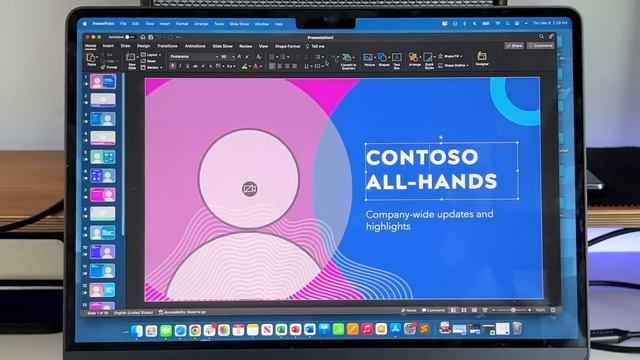
Task: Click the numbered list icon
Action: (284, 57)
